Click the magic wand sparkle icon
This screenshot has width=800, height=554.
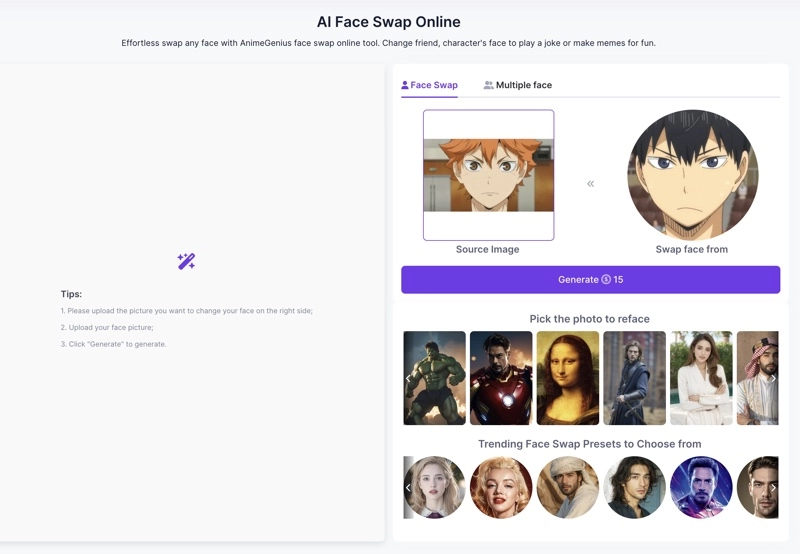[x=186, y=261]
